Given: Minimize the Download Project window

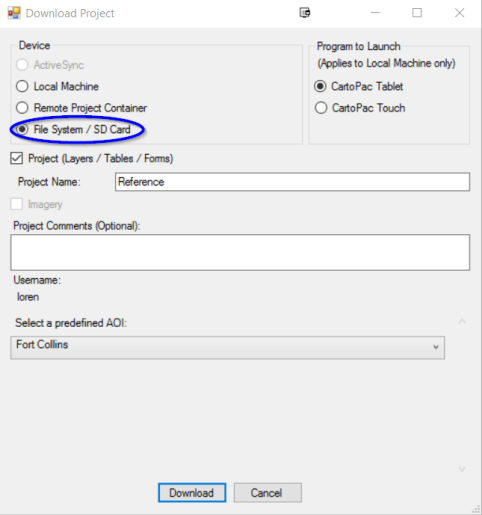Looking at the screenshot, I should click(375, 13).
